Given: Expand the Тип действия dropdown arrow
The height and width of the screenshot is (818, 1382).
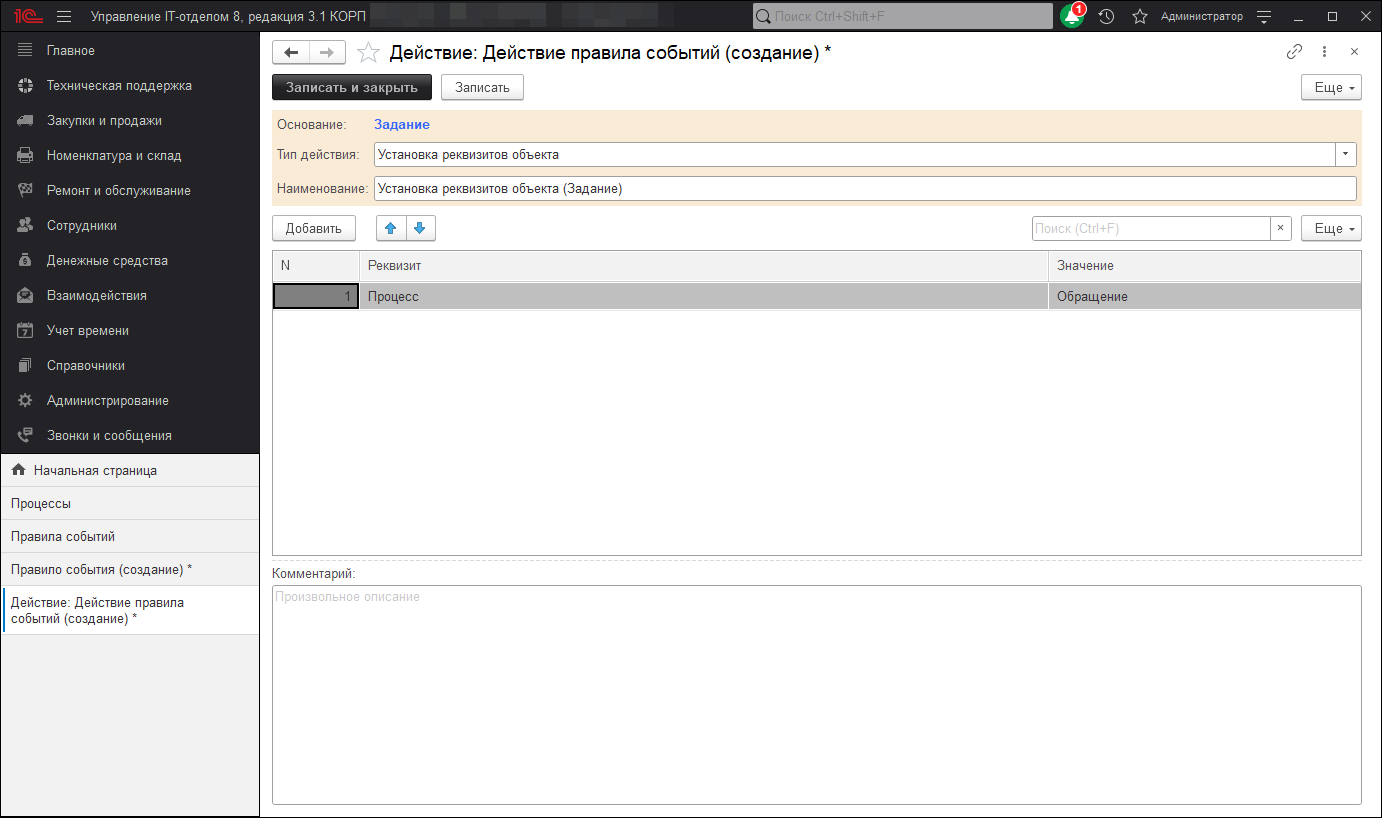Looking at the screenshot, I should pos(1346,154).
